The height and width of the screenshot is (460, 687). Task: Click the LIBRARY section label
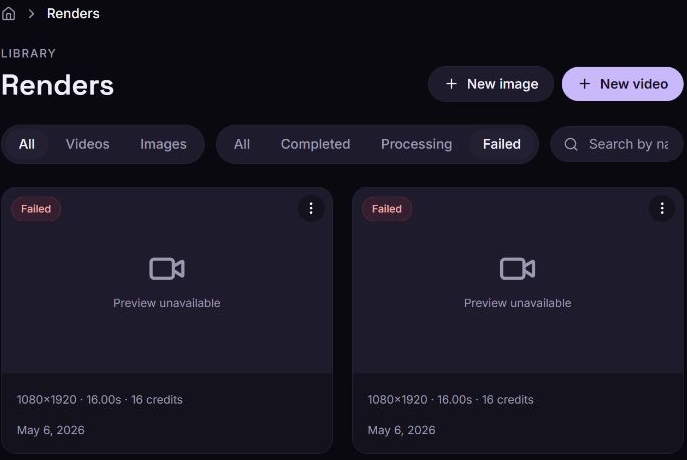28,53
